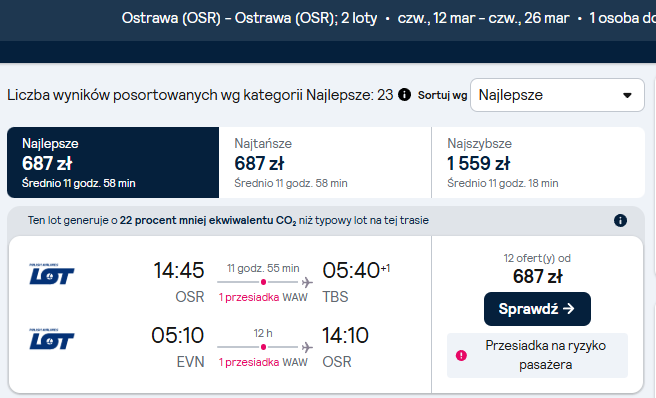Click the red warning icon for risky transfer
656x398 pixels.
461,355
